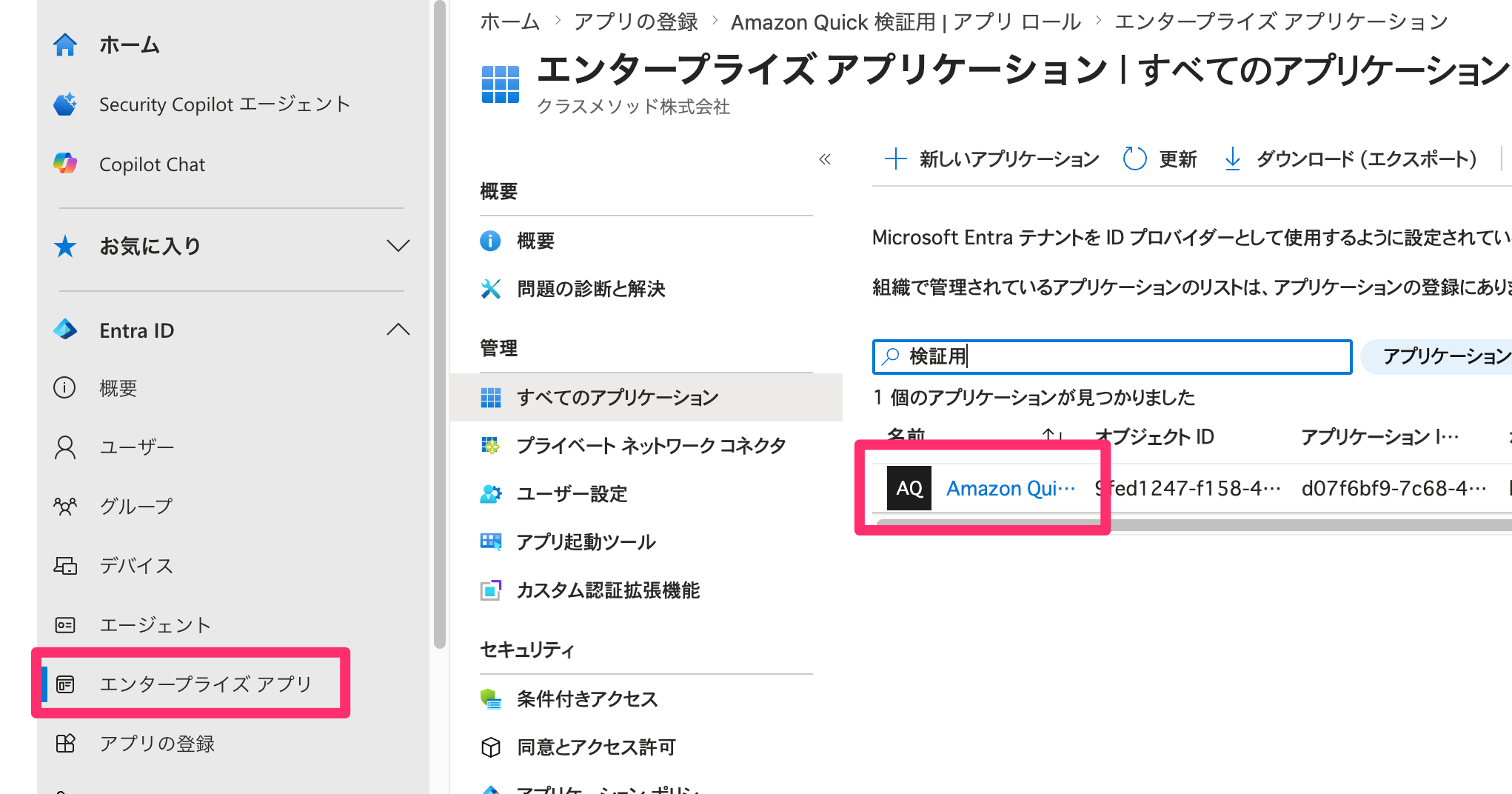
Task: Click the table horizontal scrollbar
Action: (x=1194, y=524)
